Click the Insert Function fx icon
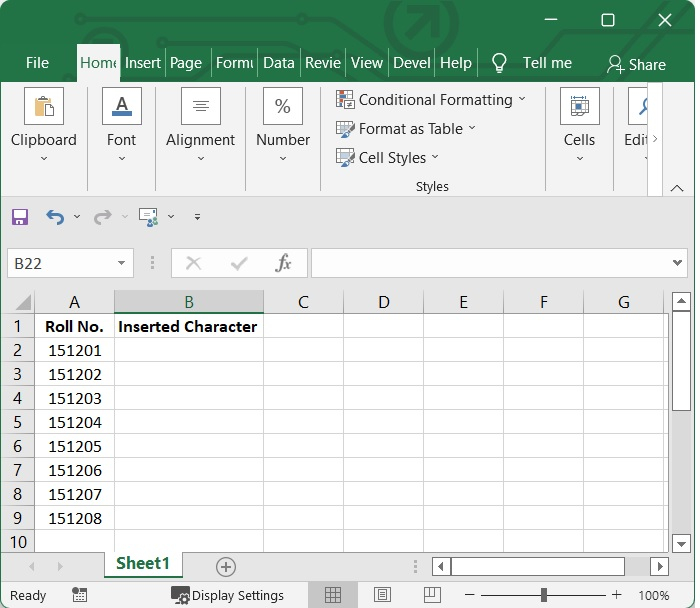The width and height of the screenshot is (700, 608). point(283,263)
